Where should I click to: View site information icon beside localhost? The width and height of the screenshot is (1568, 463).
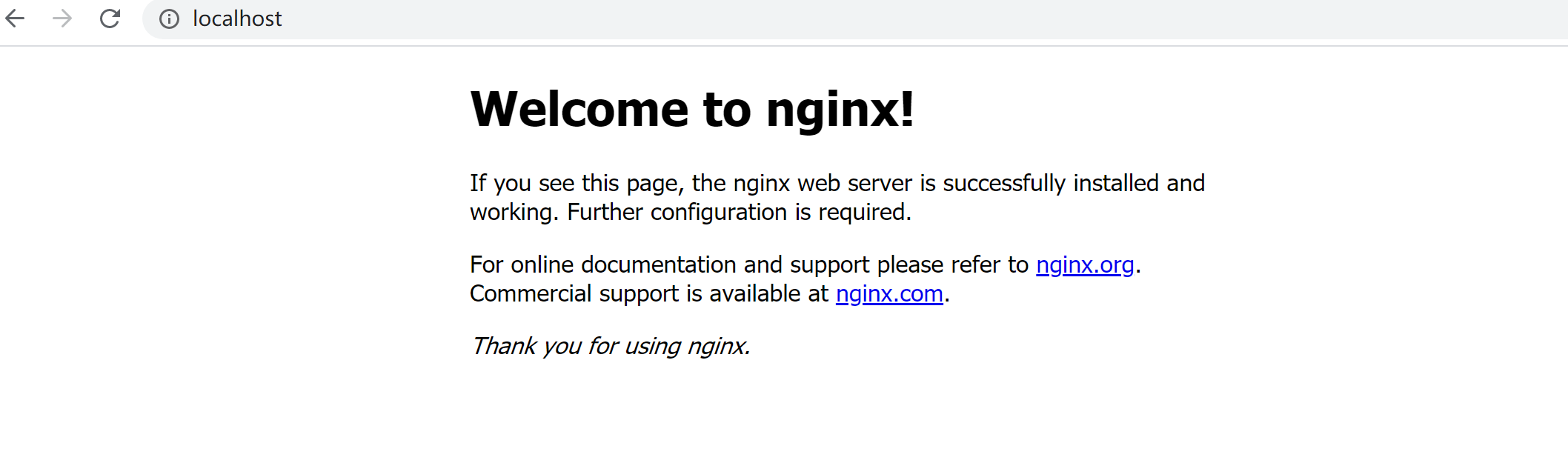169,19
